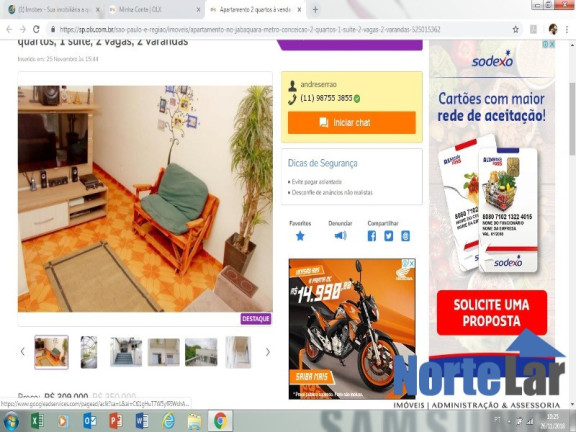The width and height of the screenshot is (576, 432).
Task: Click the DESTAQUE badge
Action: tap(256, 318)
